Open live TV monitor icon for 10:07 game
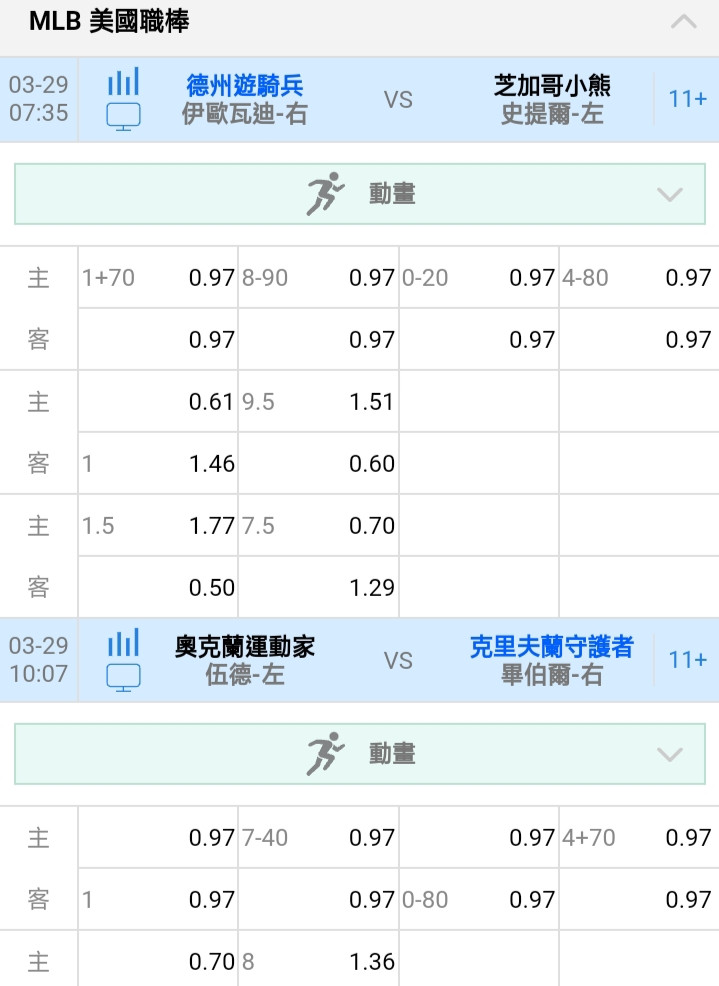Viewport: 719px width, 986px height. (x=123, y=678)
